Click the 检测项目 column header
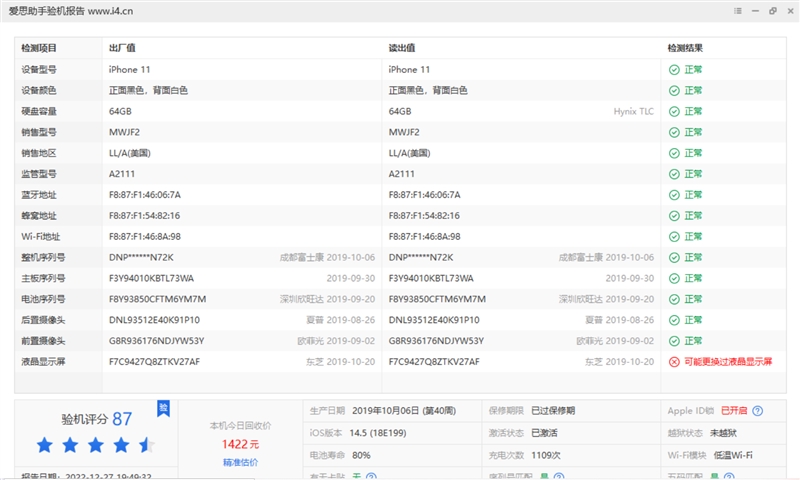Viewport: 800px width, 480px height. (x=40, y=48)
